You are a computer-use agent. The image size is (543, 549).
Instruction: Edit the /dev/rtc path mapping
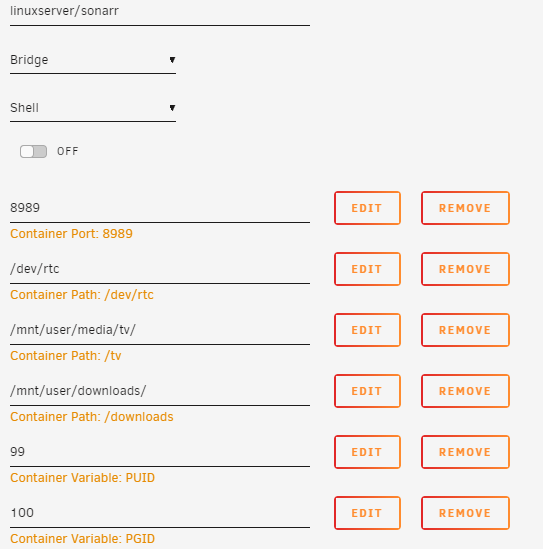[367, 269]
